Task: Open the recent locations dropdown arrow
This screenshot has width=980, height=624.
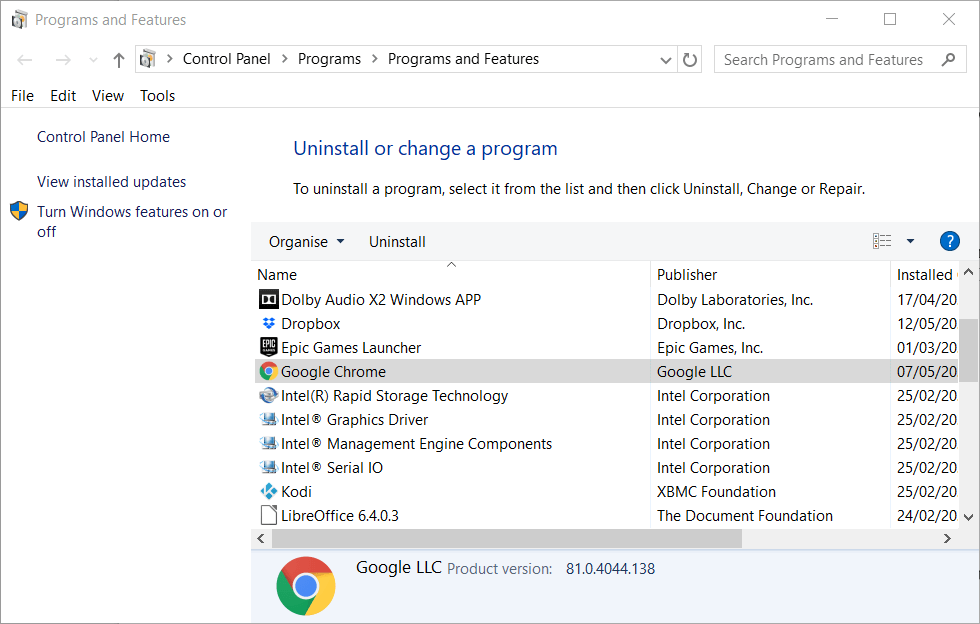Action: pyautogui.click(x=93, y=60)
